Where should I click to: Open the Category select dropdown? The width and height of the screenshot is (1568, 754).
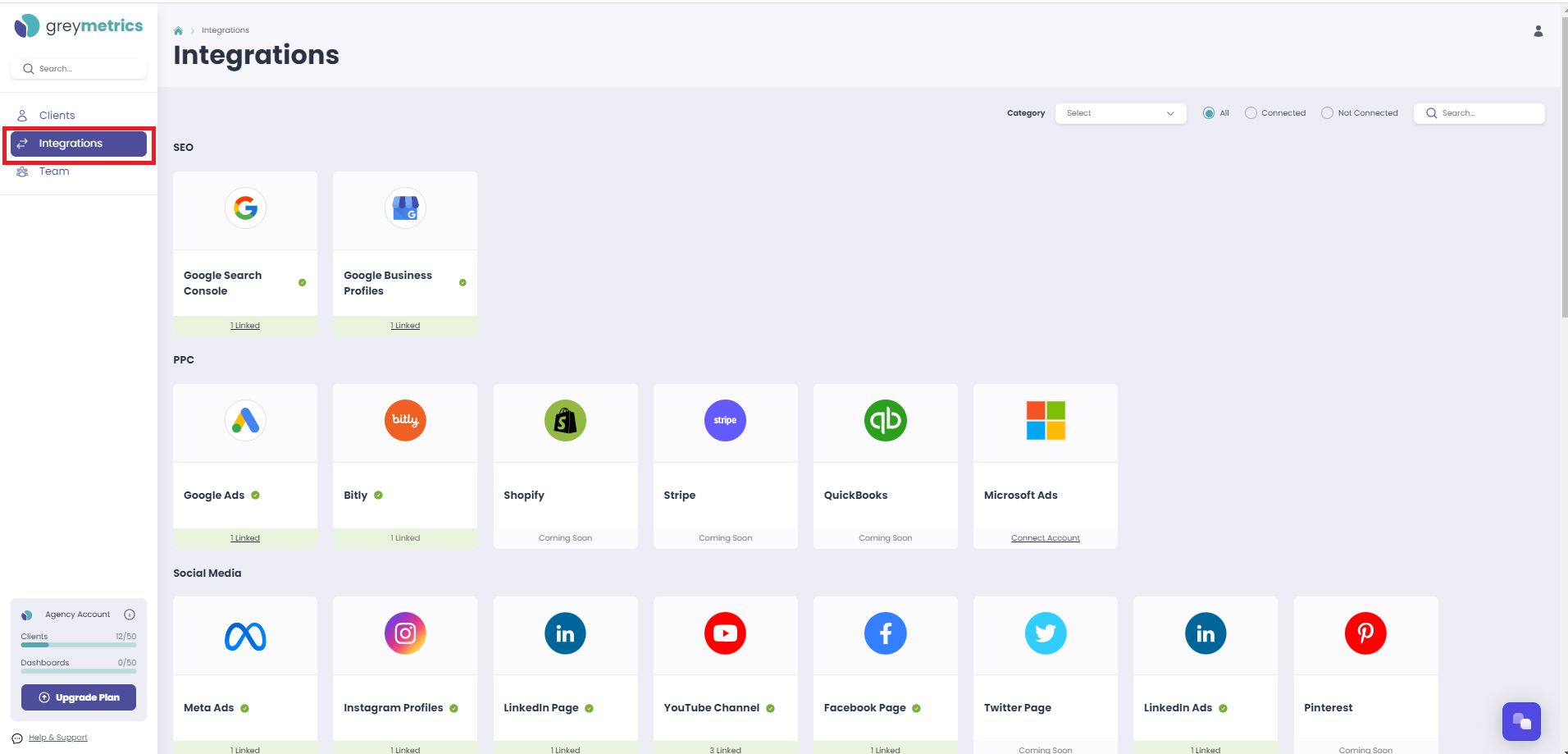coord(1120,113)
